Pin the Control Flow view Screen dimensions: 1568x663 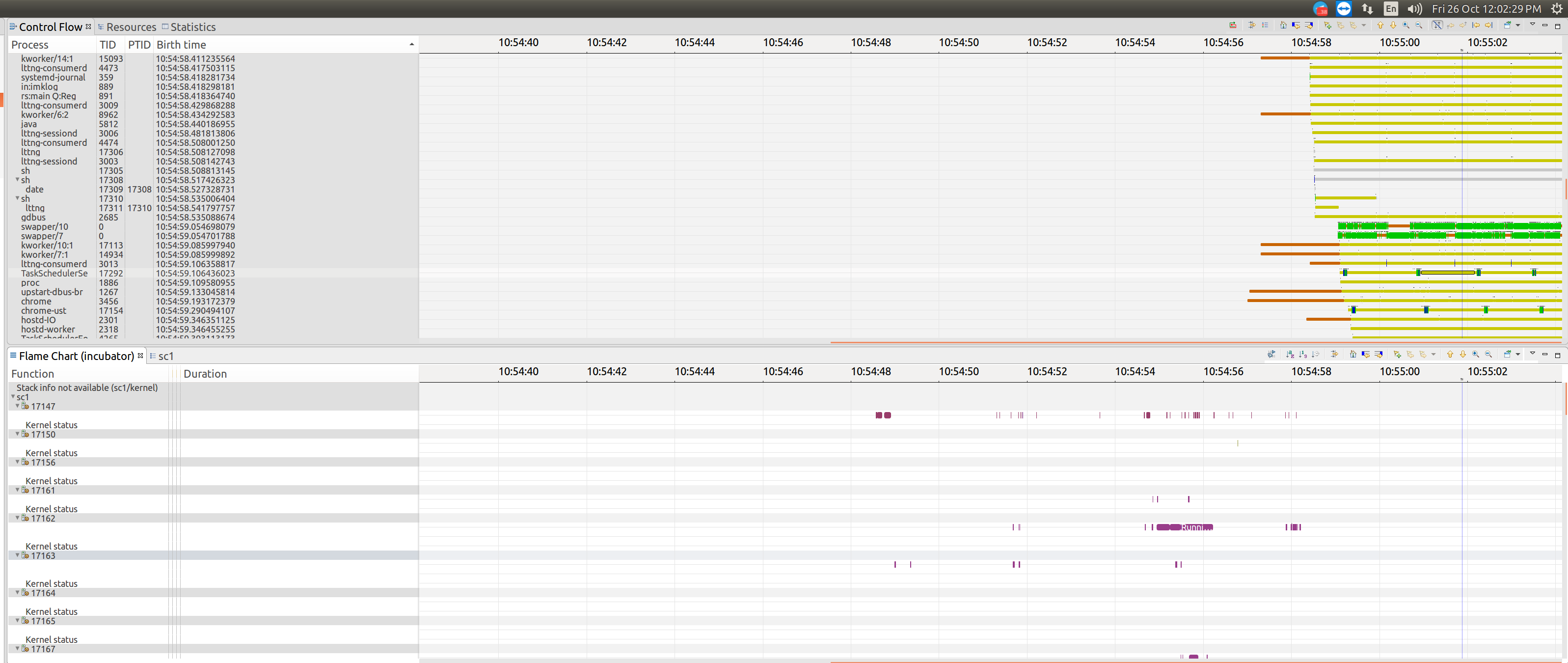[x=1508, y=25]
